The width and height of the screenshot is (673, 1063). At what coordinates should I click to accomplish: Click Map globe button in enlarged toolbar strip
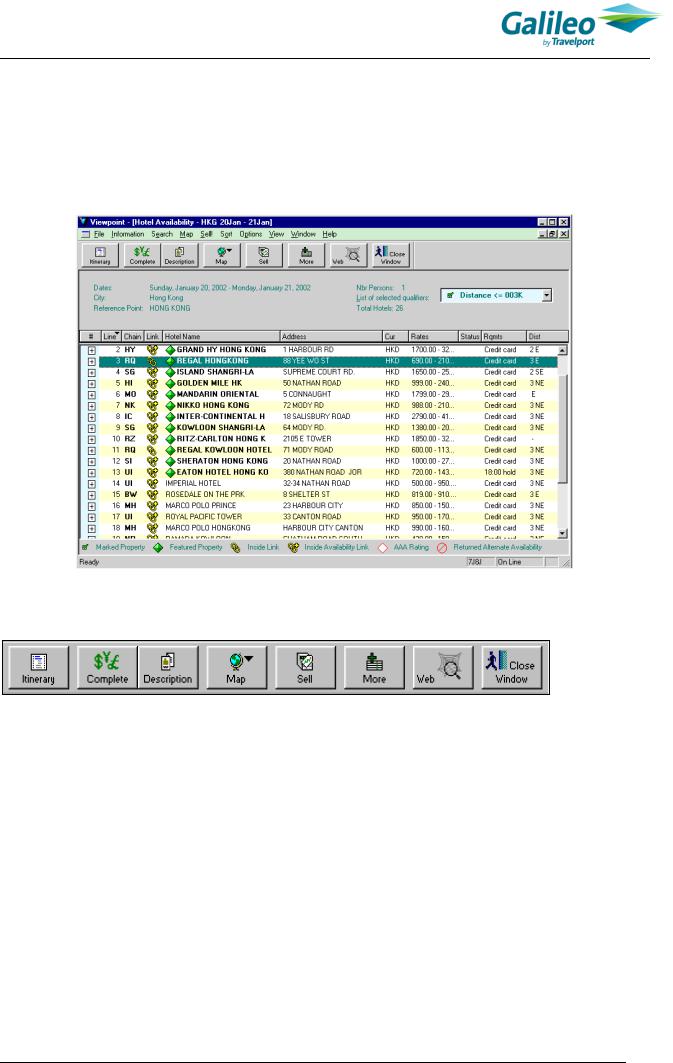[x=237, y=667]
